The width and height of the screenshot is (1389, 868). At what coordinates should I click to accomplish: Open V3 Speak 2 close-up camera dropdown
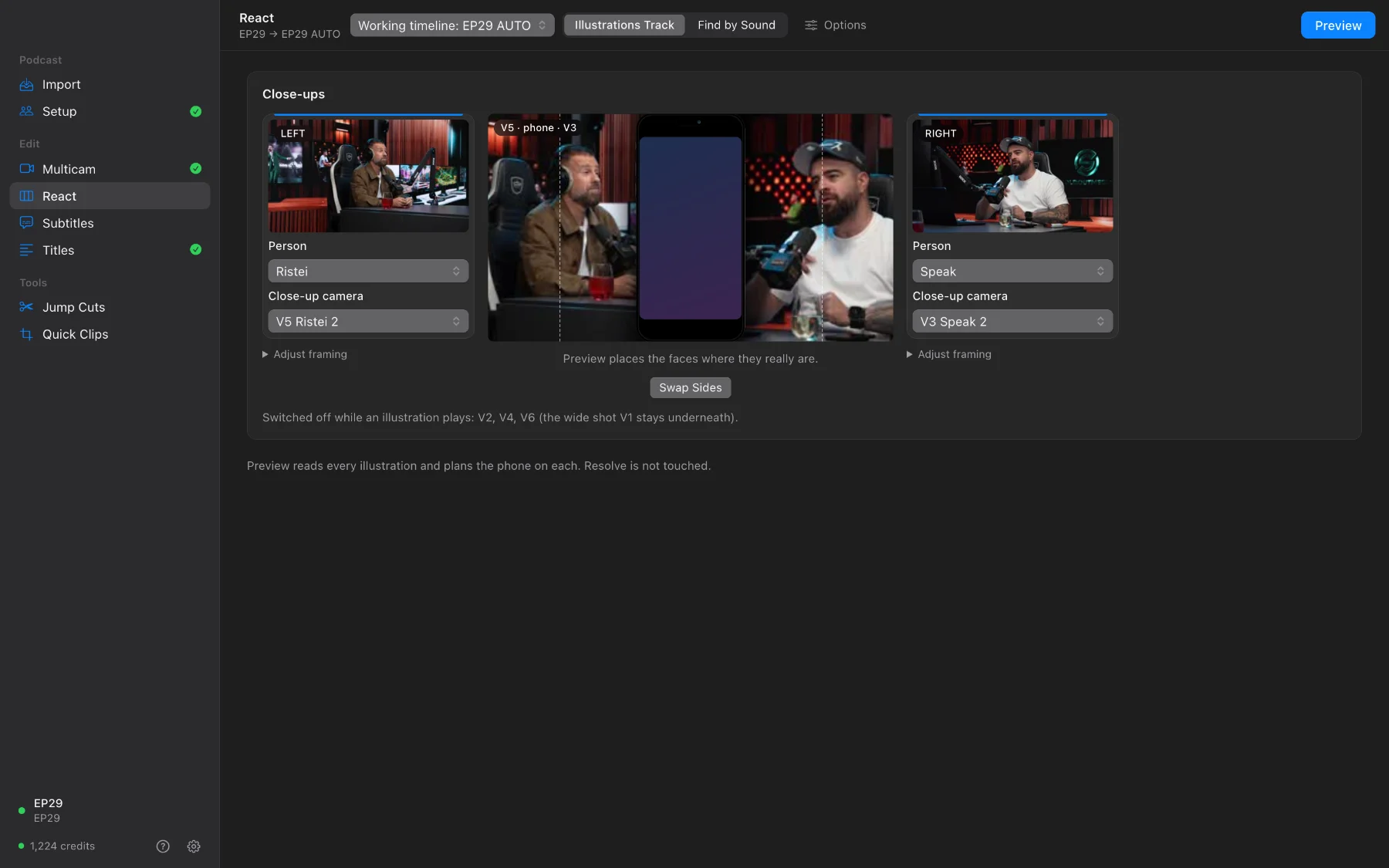1012,322
